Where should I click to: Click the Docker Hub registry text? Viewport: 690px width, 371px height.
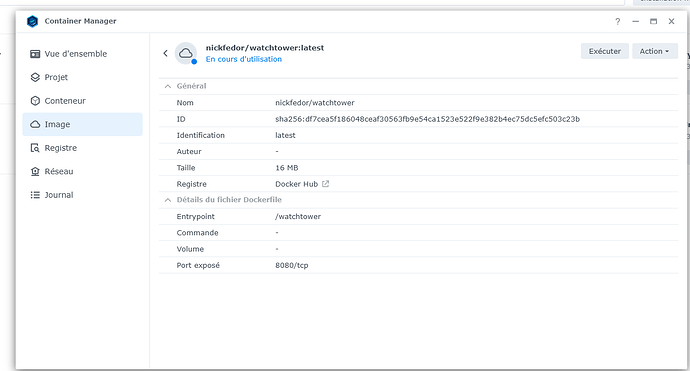tap(297, 184)
